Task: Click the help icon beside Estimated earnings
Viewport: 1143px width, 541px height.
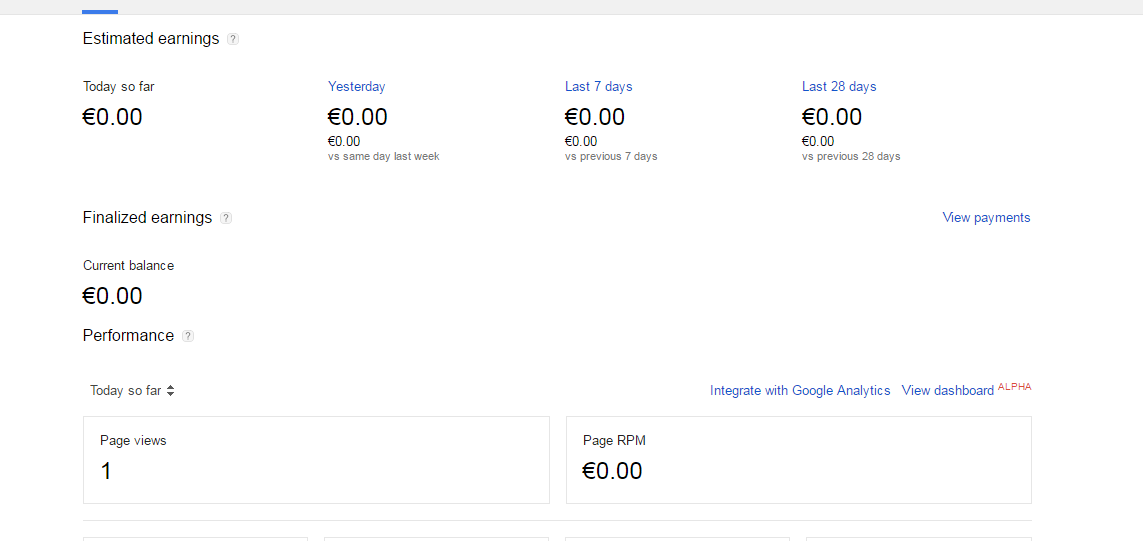Action: point(233,39)
